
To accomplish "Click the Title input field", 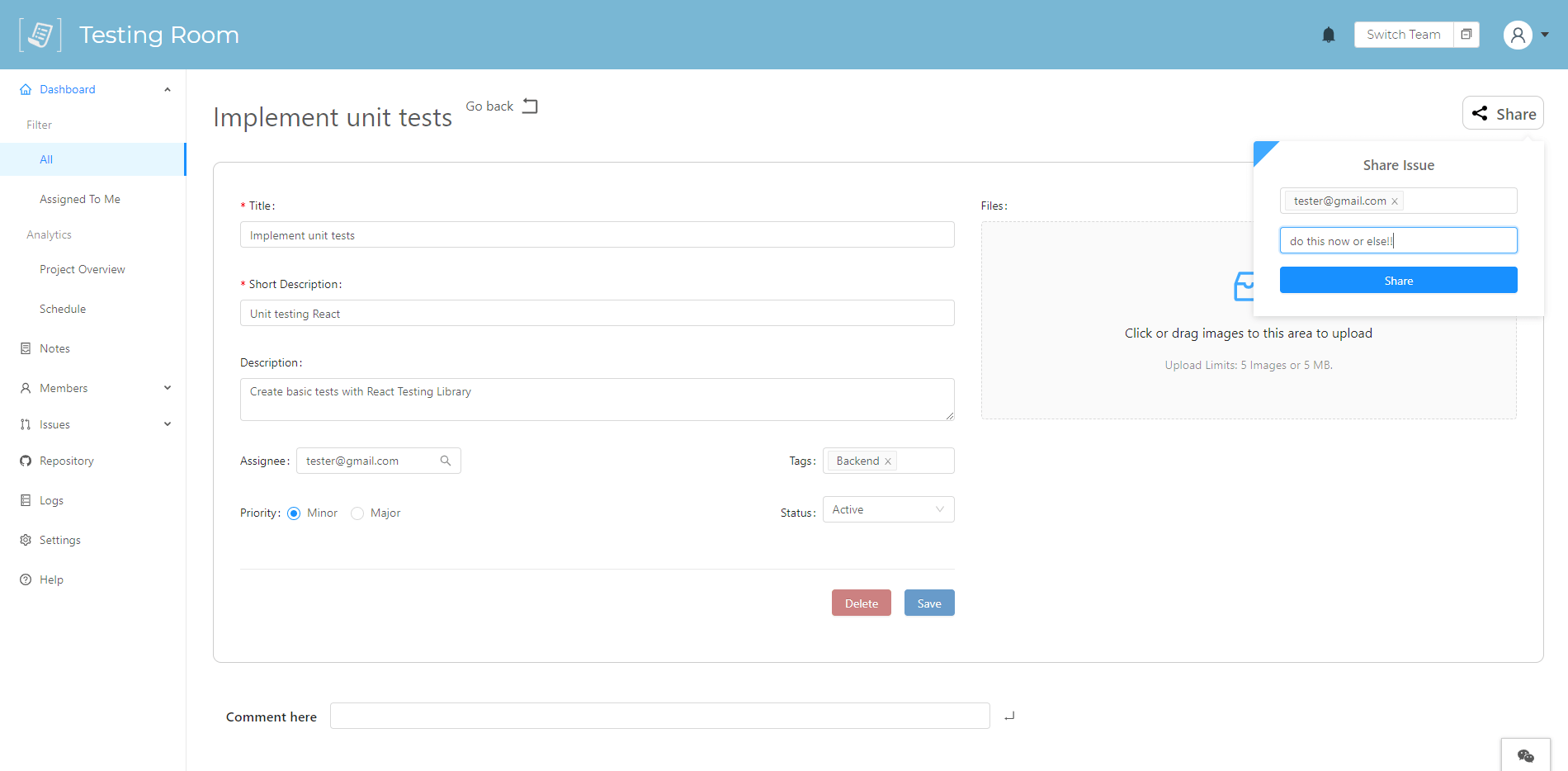I will [597, 234].
